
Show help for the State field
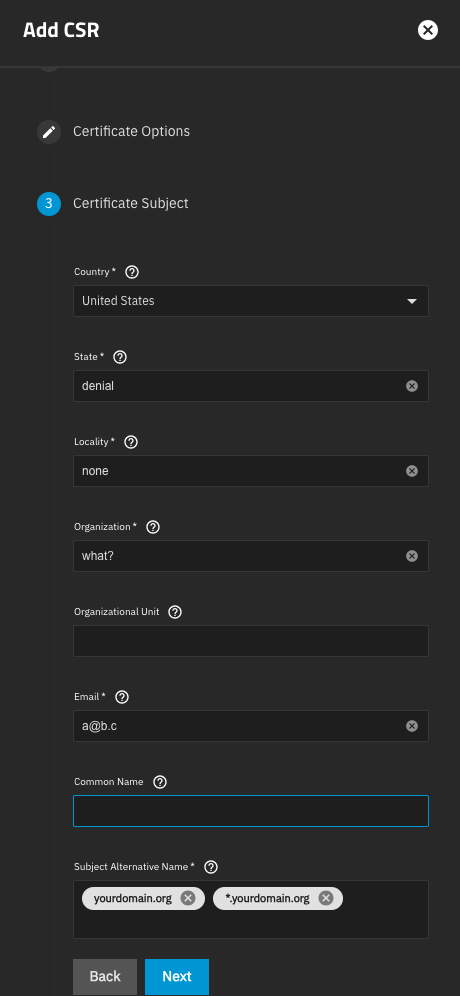point(119,357)
